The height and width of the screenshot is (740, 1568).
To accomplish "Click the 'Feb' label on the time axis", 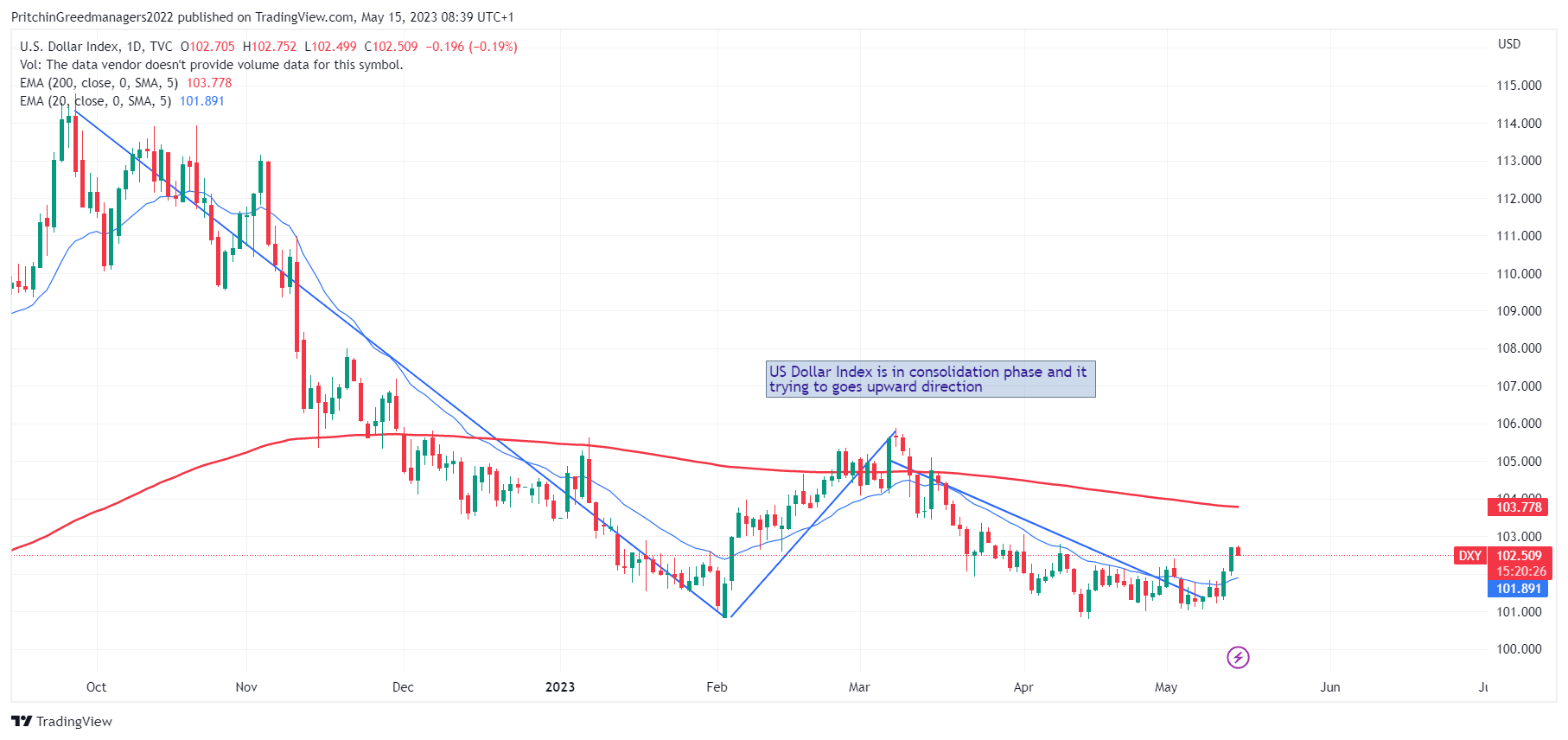I will [x=717, y=687].
